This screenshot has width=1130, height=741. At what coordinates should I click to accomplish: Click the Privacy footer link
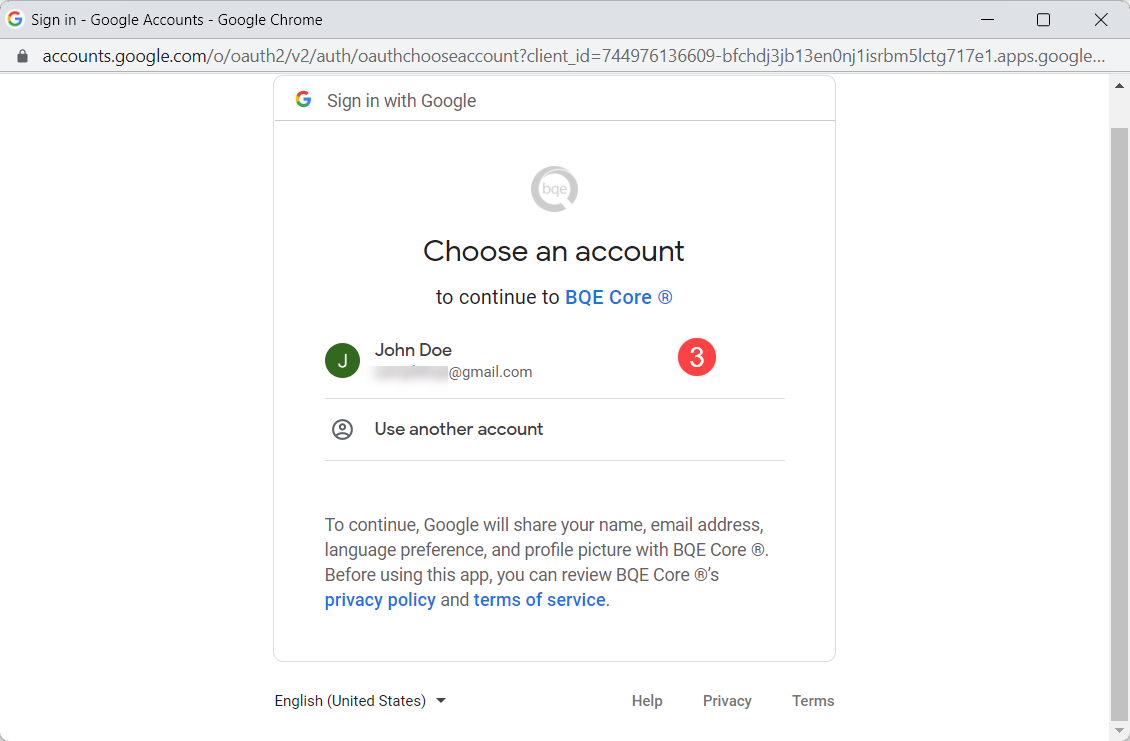pos(726,701)
